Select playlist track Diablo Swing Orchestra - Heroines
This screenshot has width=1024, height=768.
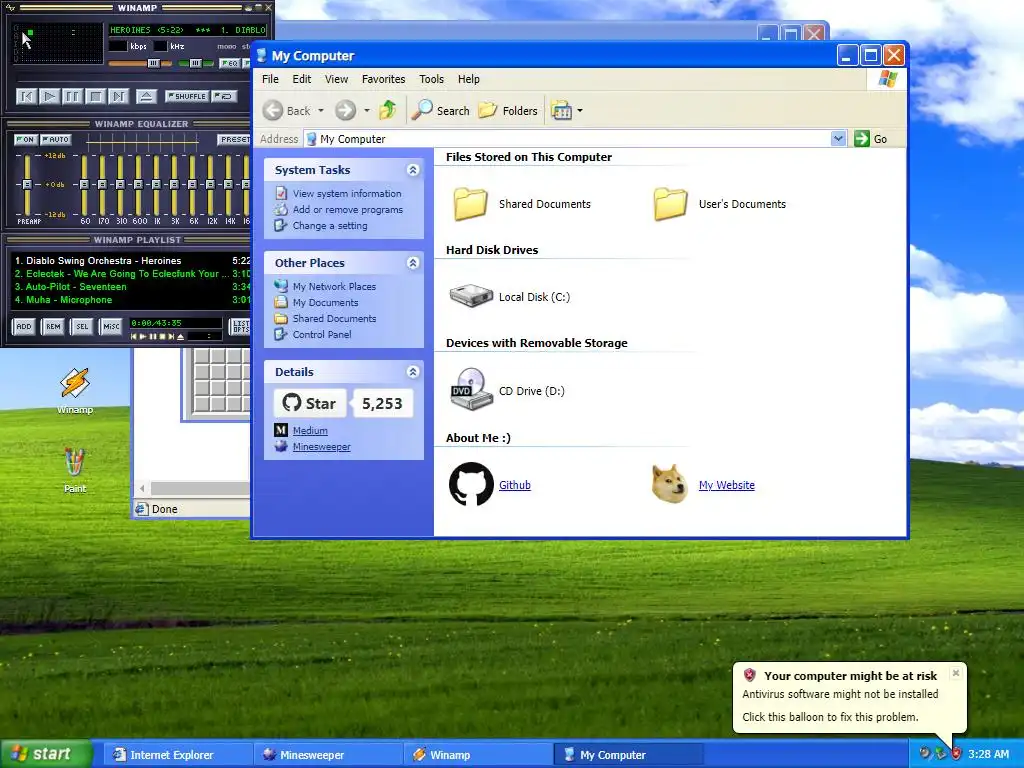coord(133,261)
